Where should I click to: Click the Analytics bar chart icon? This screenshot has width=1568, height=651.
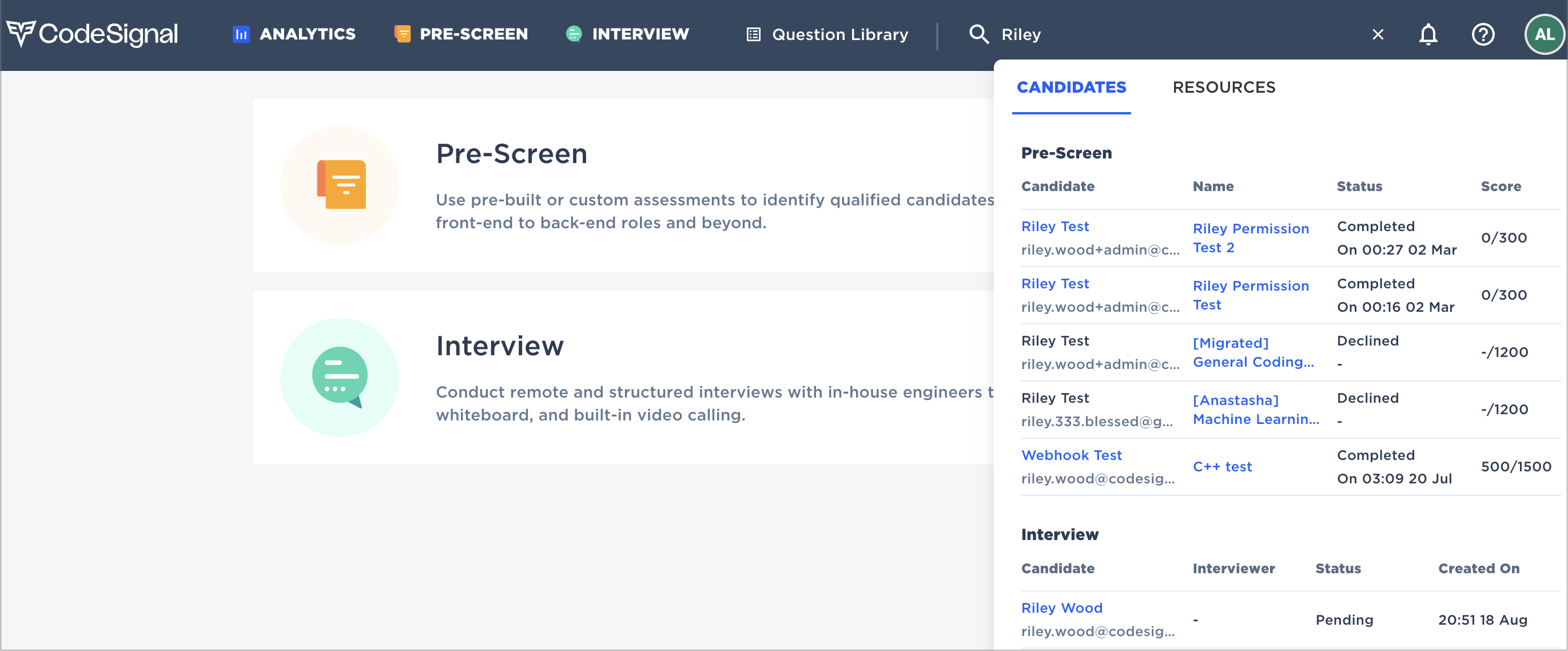(x=241, y=34)
